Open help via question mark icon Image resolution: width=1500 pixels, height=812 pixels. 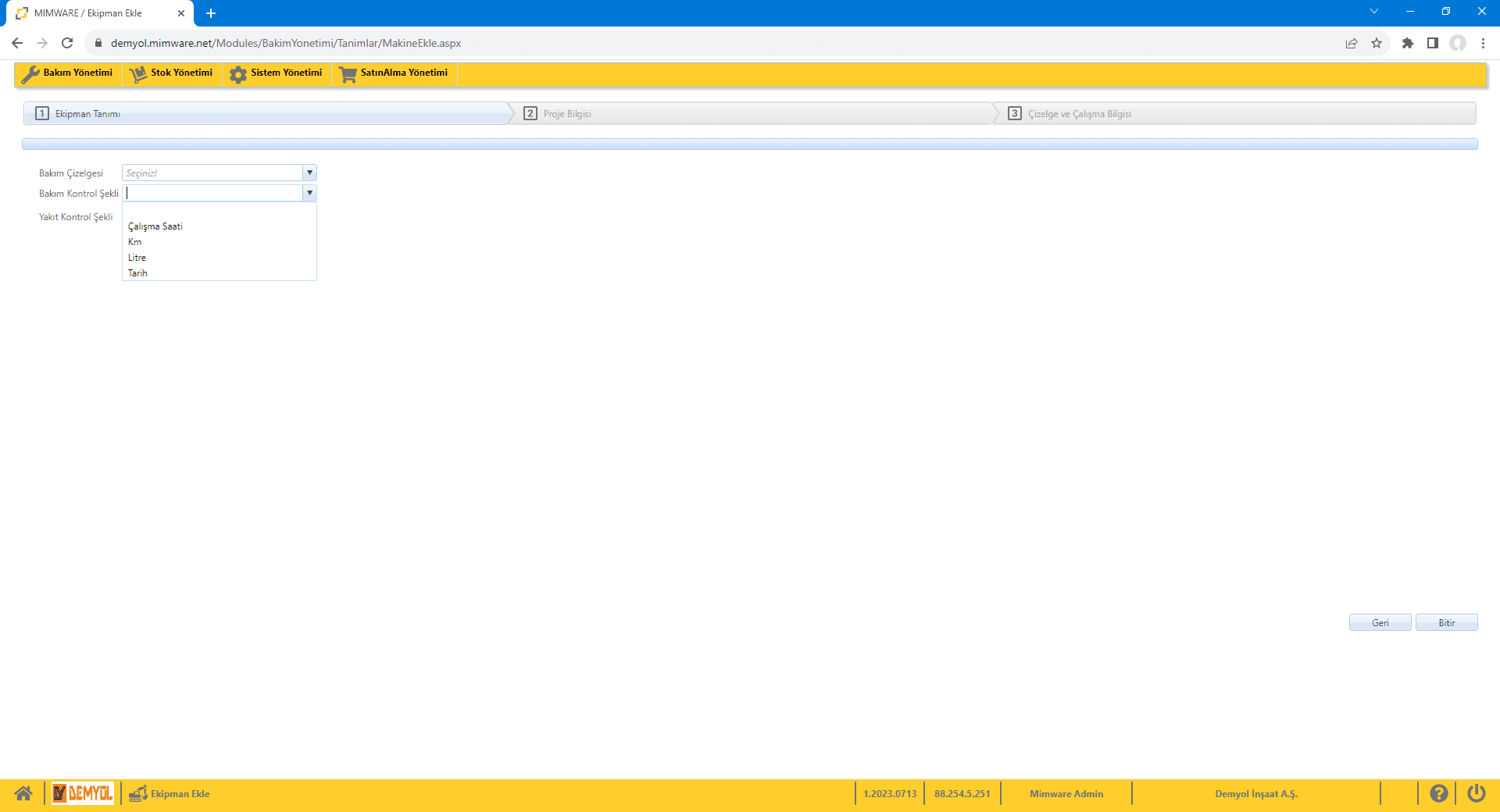coord(1438,793)
